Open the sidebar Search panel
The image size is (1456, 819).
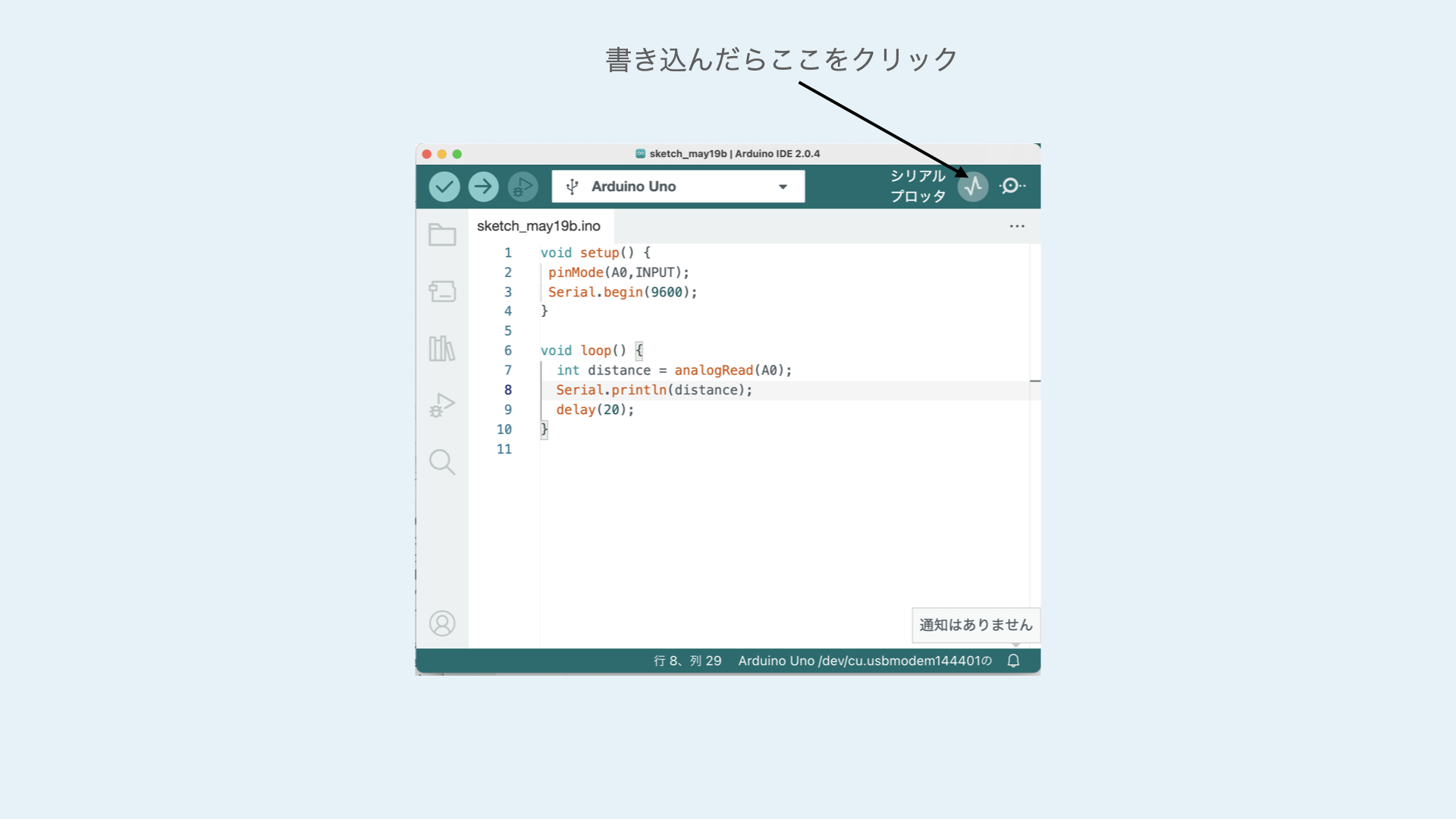click(x=442, y=462)
